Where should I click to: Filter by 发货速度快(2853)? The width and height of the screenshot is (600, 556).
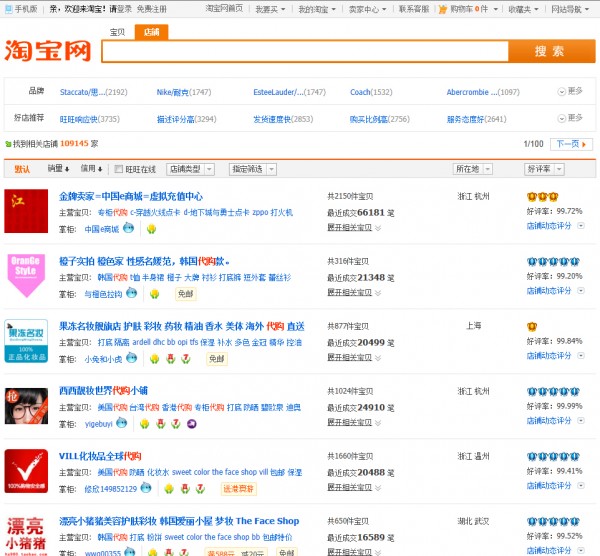[x=283, y=119]
